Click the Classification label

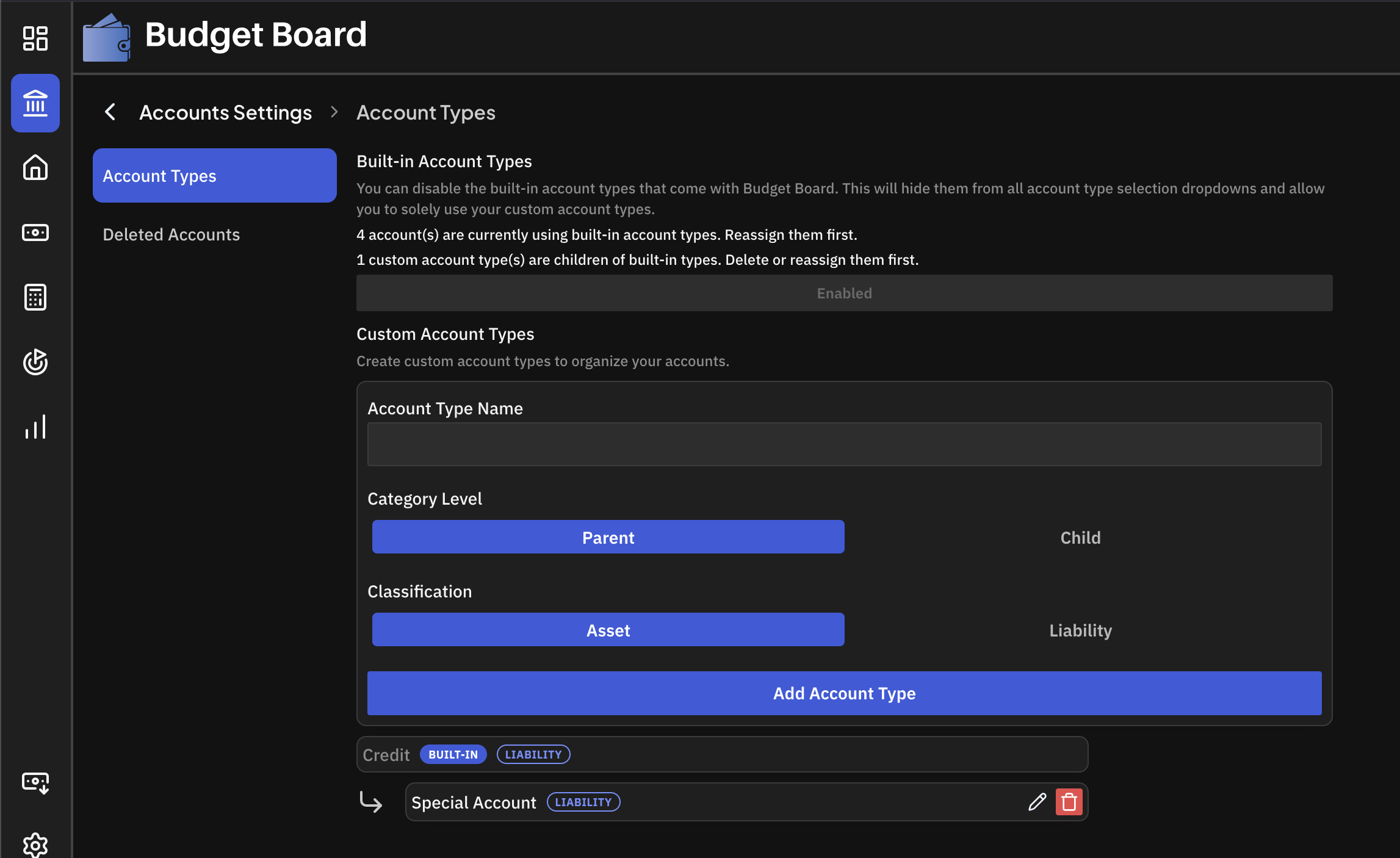coord(419,591)
